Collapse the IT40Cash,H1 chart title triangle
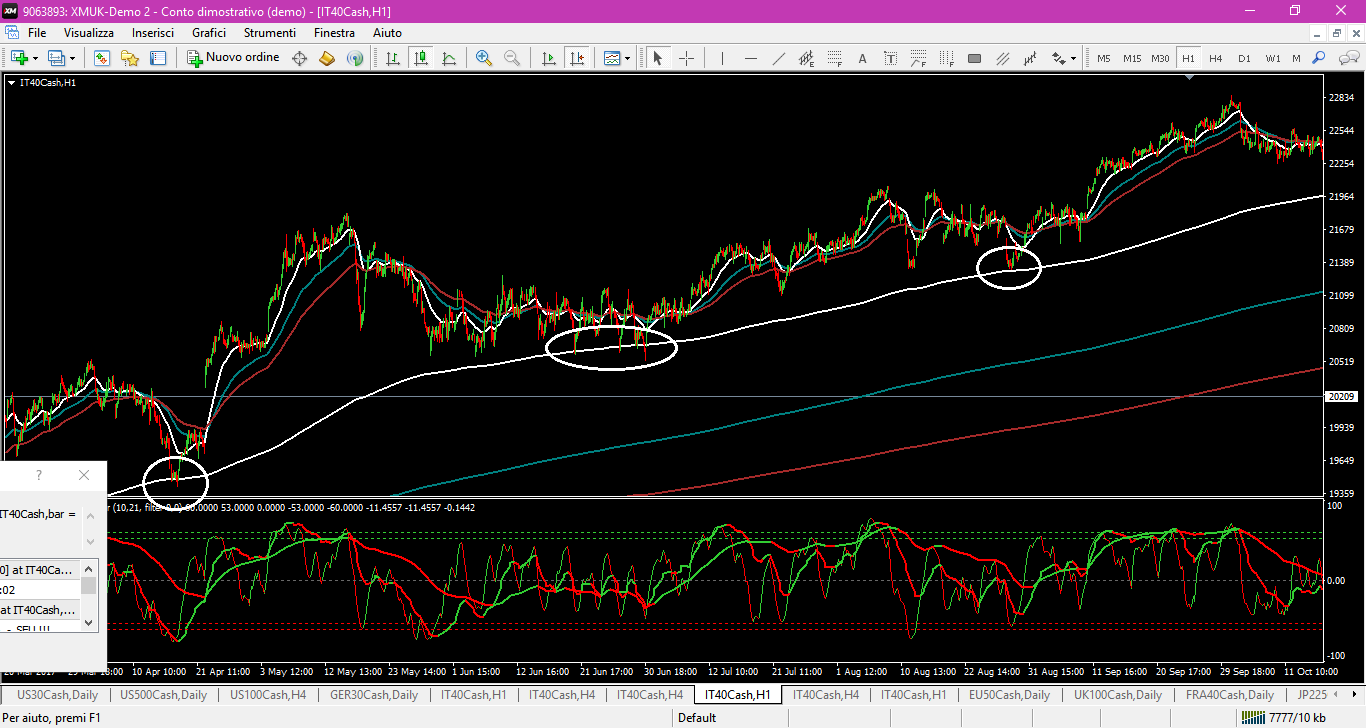 [x=11, y=82]
